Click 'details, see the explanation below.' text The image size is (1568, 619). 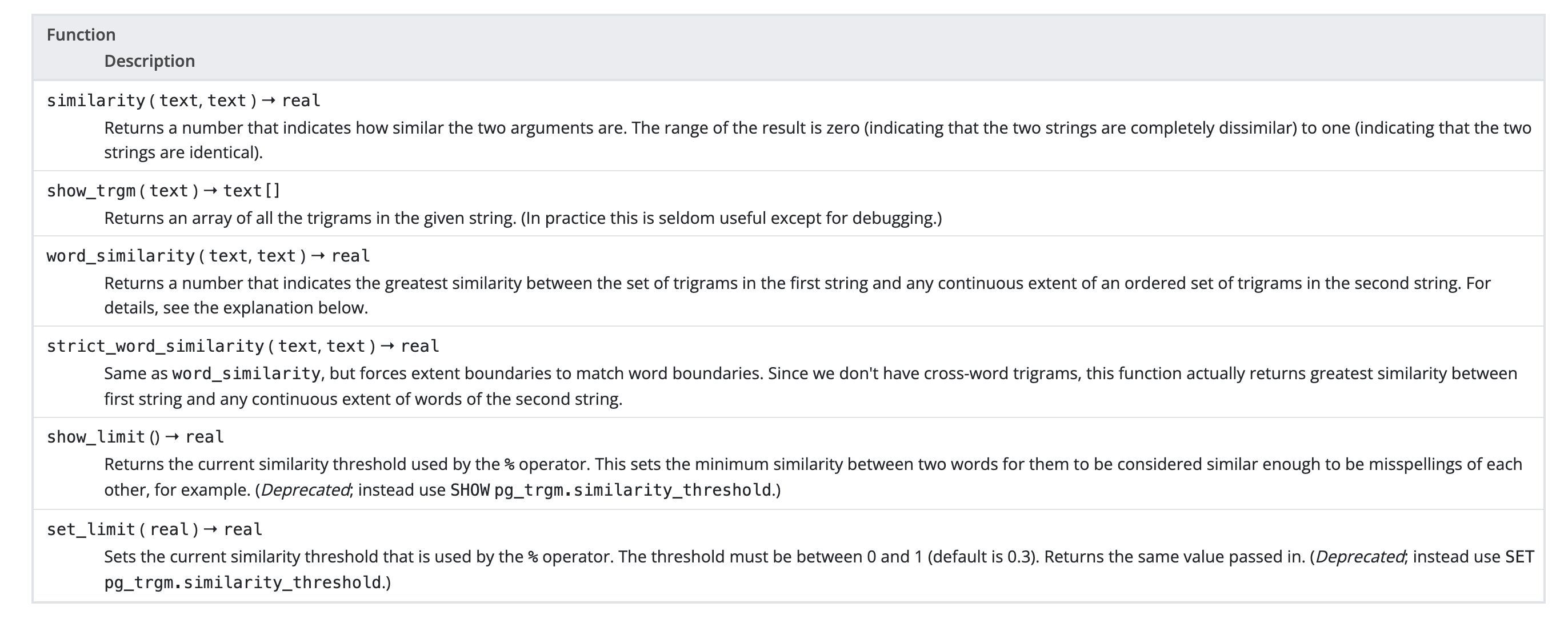click(235, 308)
